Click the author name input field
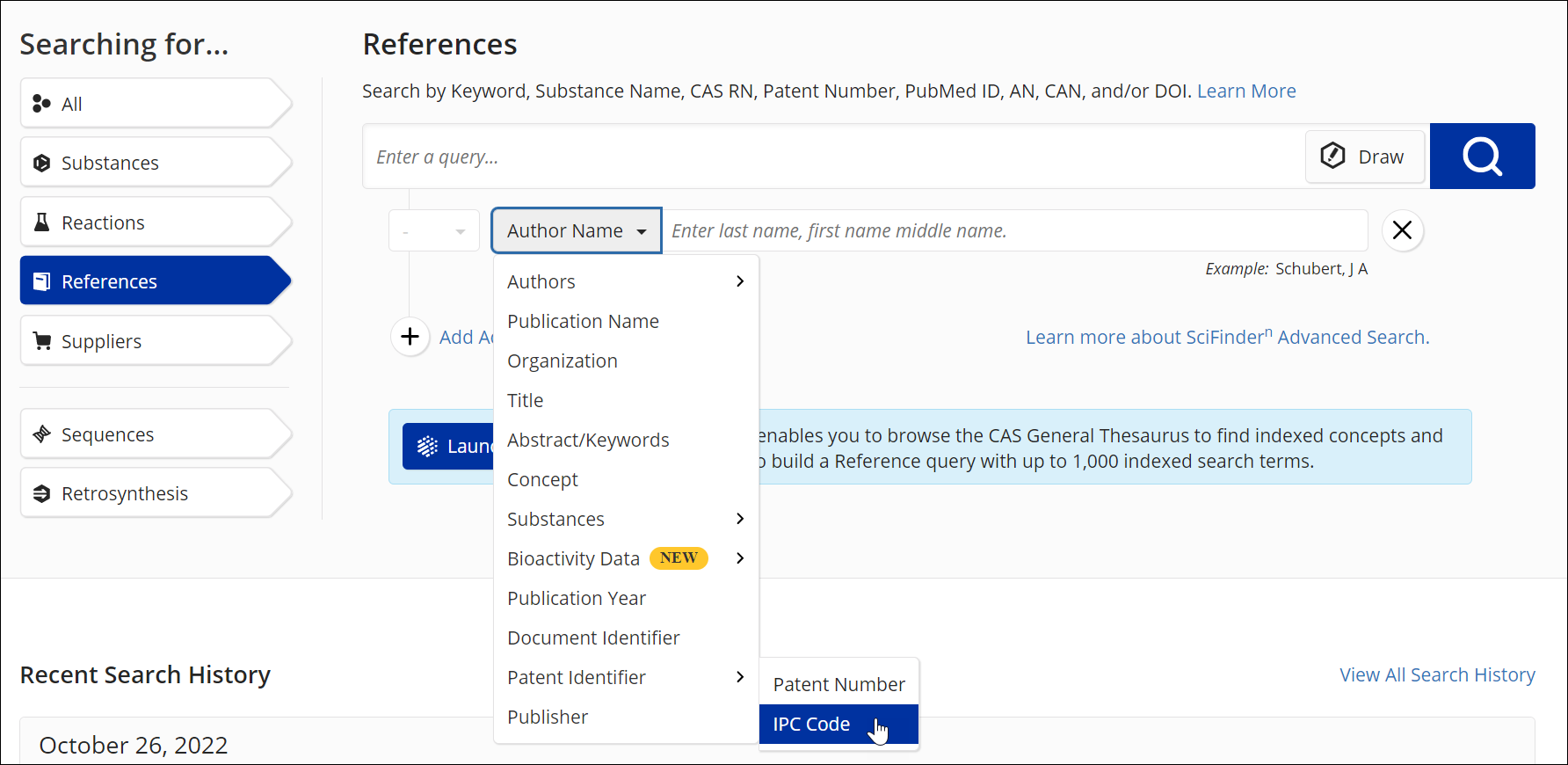Viewport: 1568px width, 765px height. coord(1014,230)
